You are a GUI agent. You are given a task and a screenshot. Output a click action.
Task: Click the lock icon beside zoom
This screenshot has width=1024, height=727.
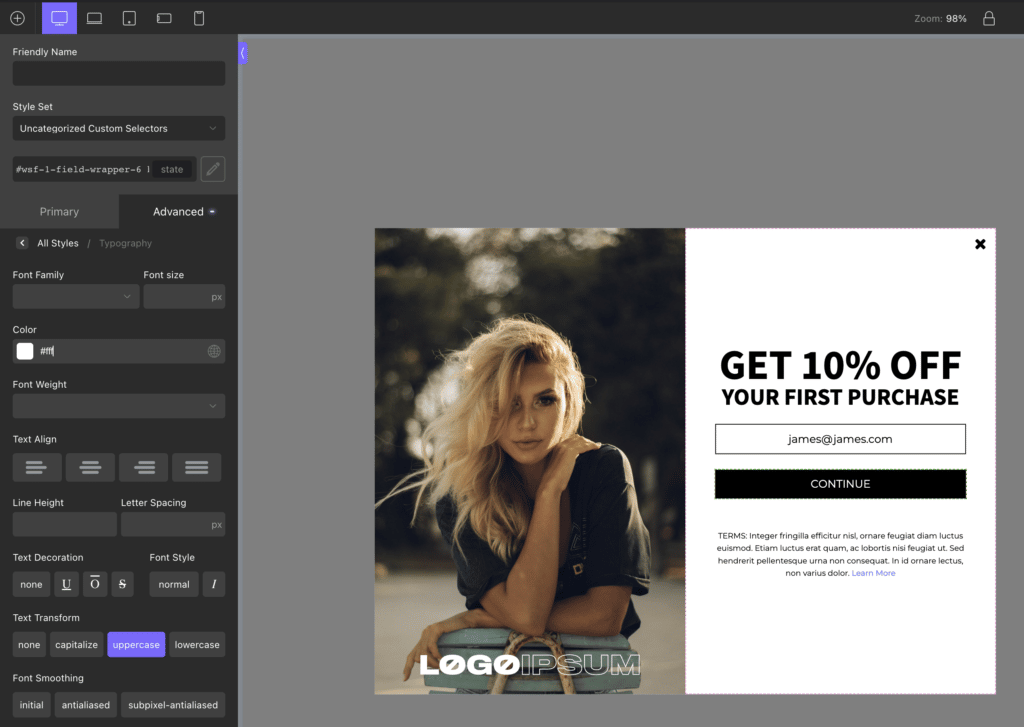click(989, 18)
